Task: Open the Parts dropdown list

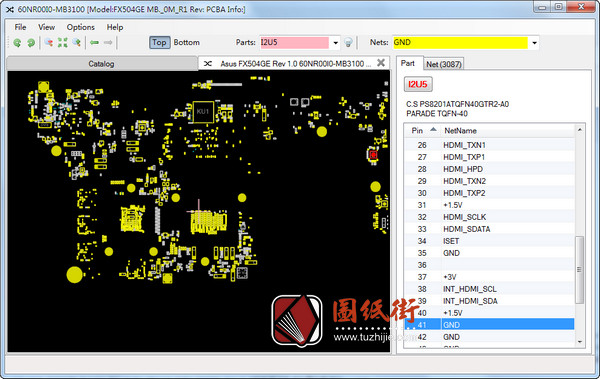Action: pos(335,42)
